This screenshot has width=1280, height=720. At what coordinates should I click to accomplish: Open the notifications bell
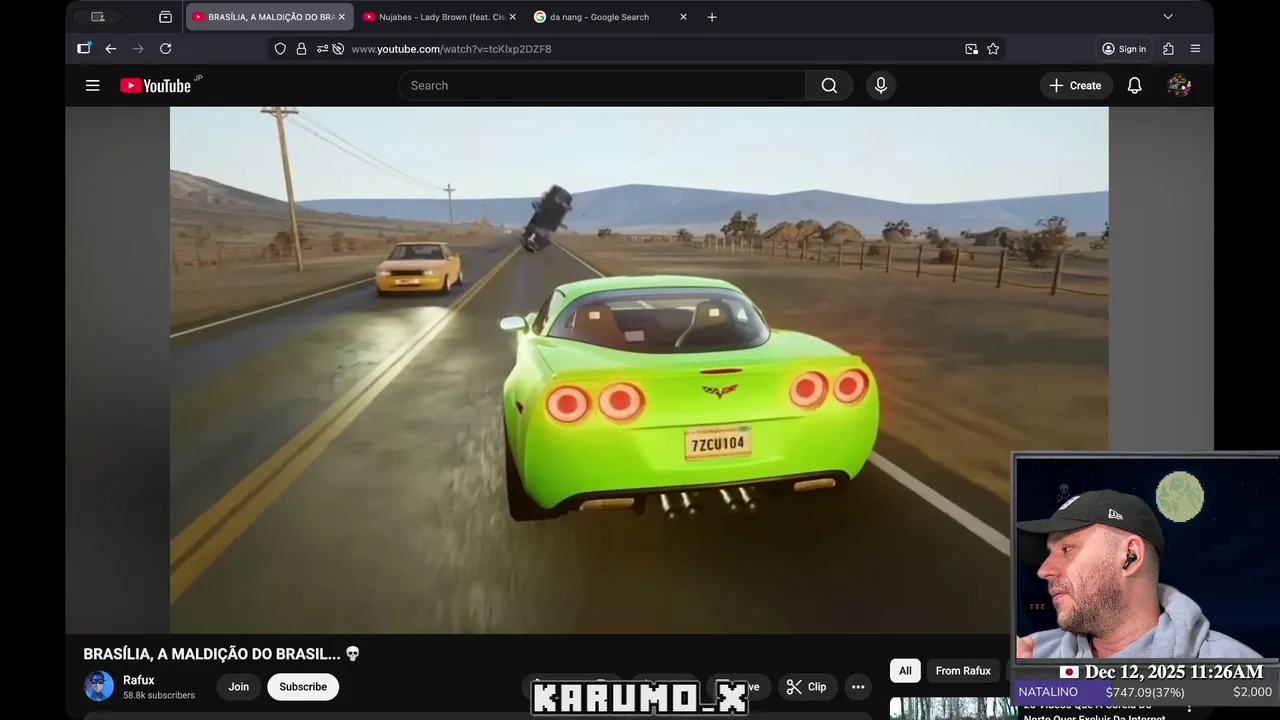1134,86
